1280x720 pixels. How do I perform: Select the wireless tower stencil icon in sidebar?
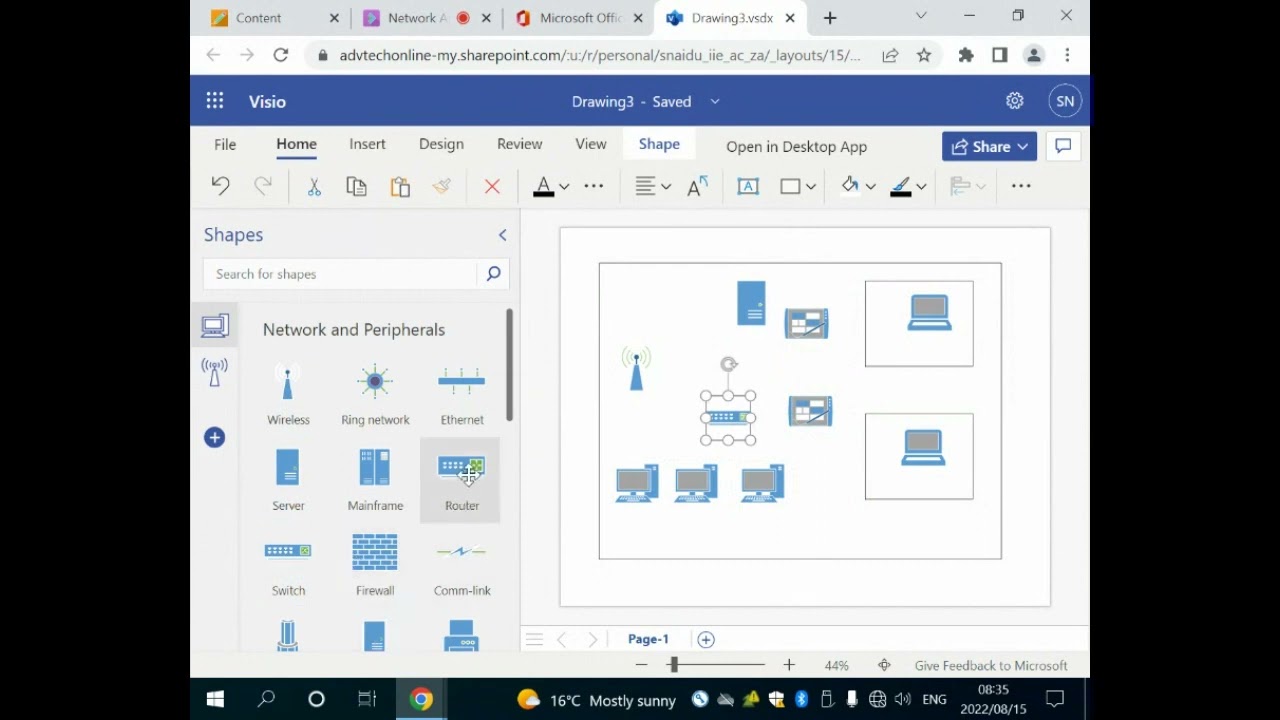[215, 372]
